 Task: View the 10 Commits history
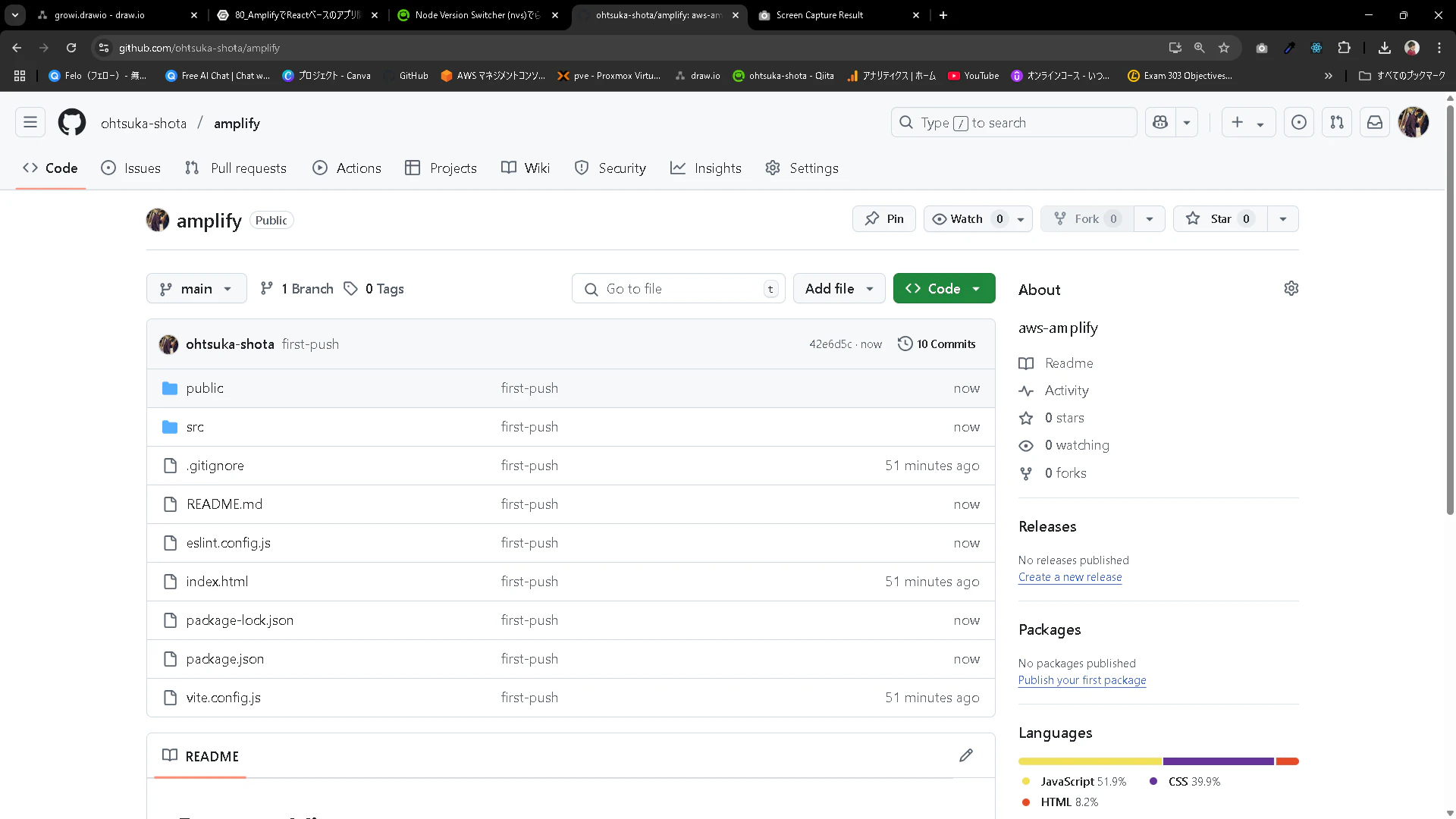click(937, 344)
